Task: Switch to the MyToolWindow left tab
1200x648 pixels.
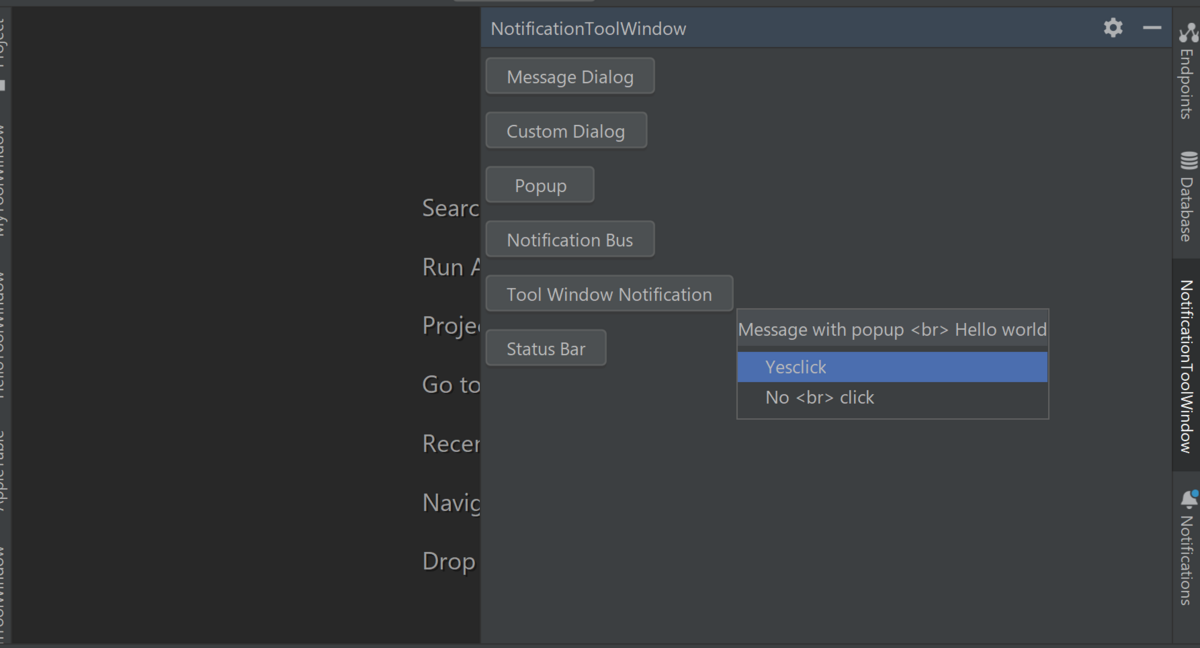Action: click(3, 180)
